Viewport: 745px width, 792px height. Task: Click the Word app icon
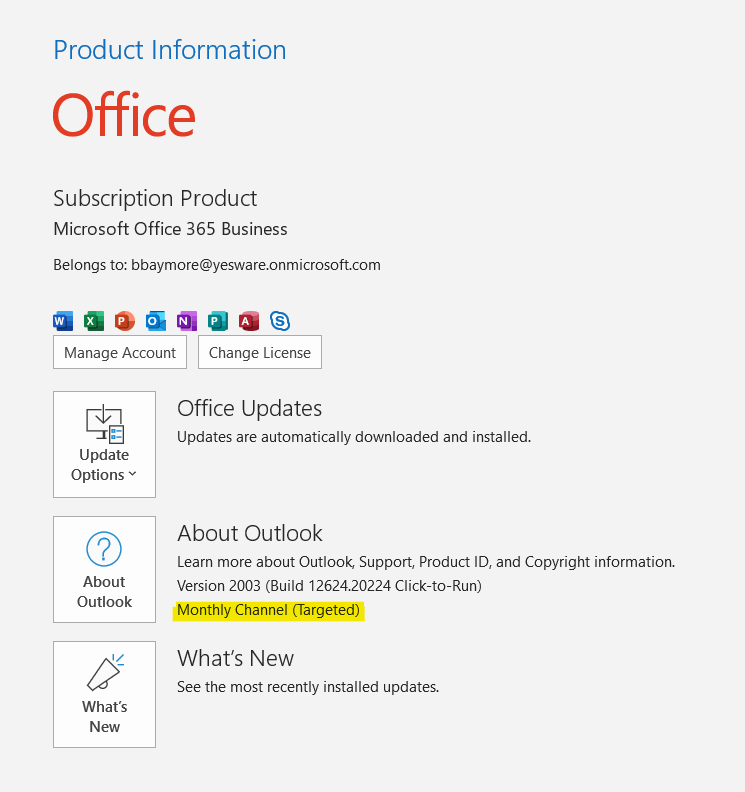tap(63, 321)
